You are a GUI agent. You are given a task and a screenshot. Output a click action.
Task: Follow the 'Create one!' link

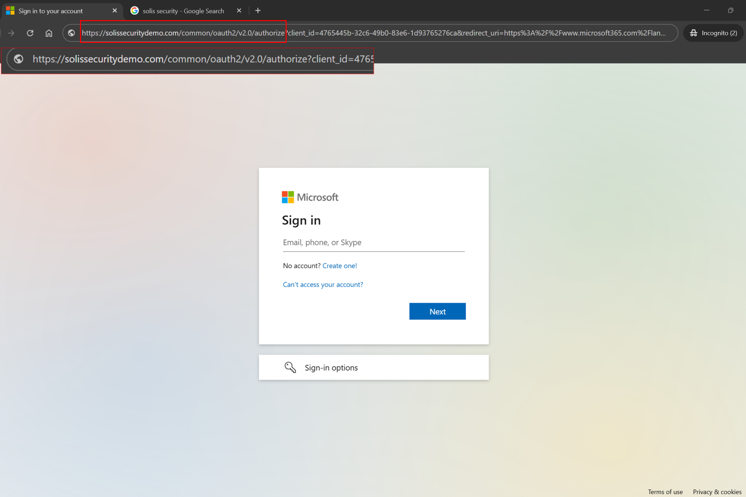click(340, 266)
